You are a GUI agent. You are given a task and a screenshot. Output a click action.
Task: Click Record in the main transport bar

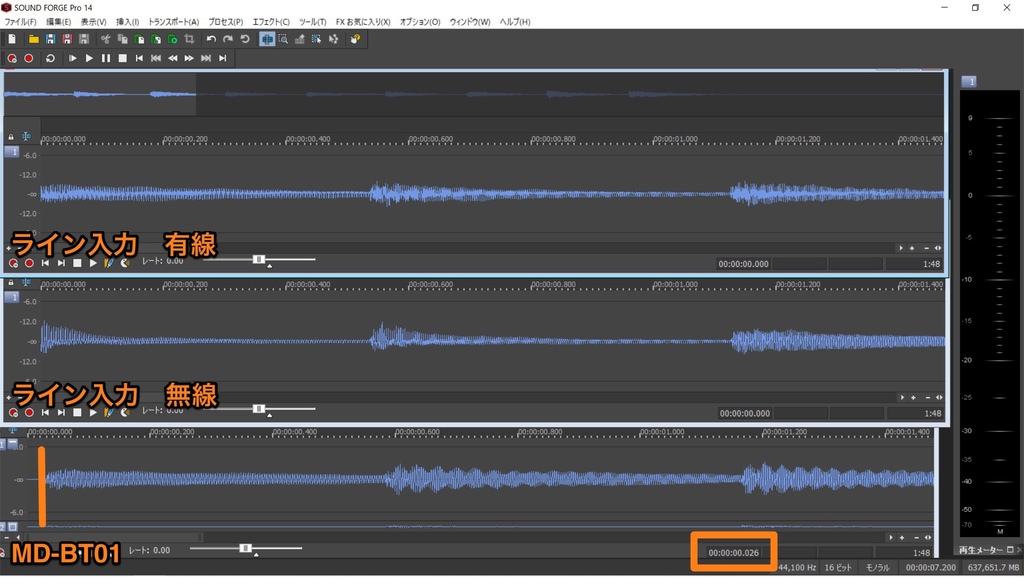coord(28,58)
